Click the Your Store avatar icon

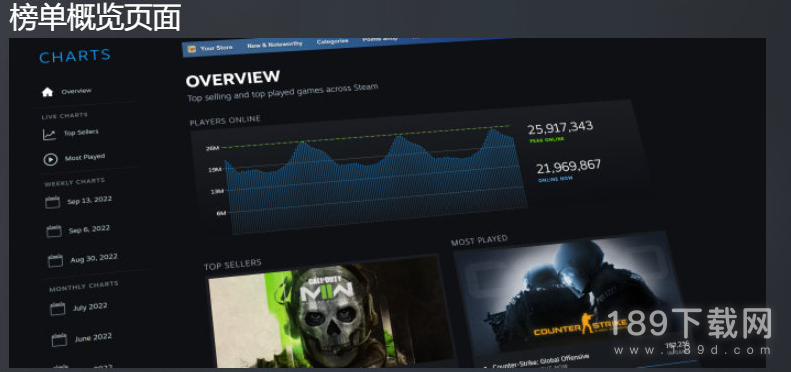click(191, 49)
